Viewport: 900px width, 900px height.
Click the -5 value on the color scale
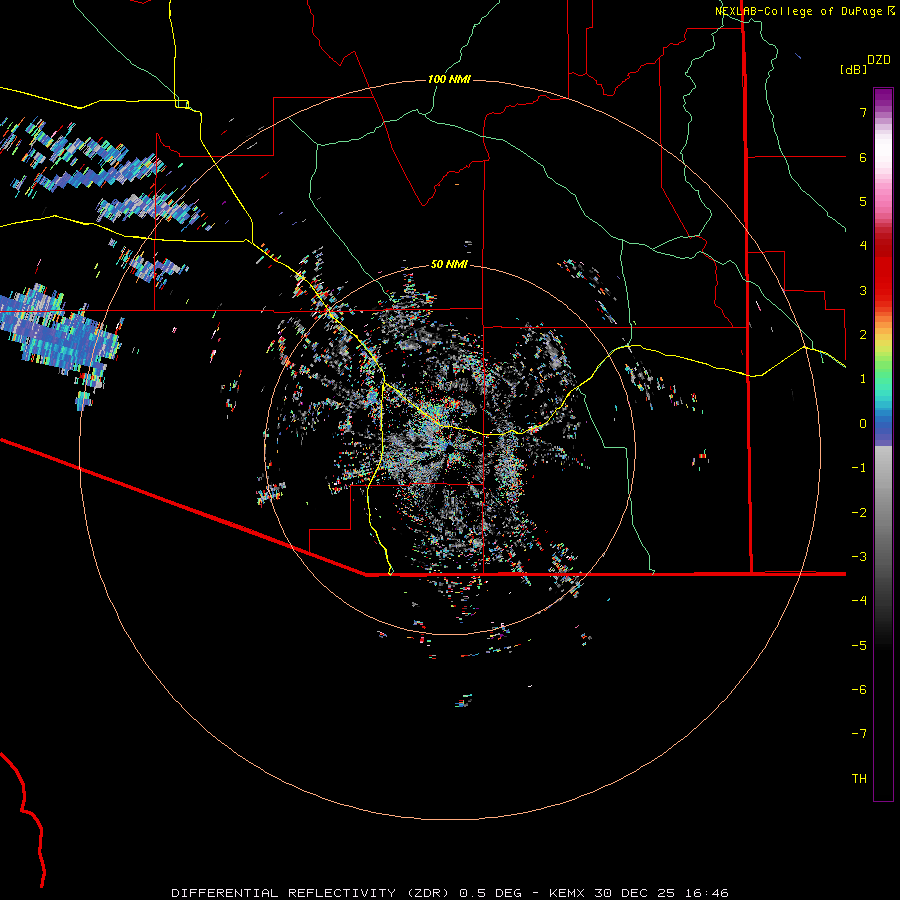coord(859,646)
